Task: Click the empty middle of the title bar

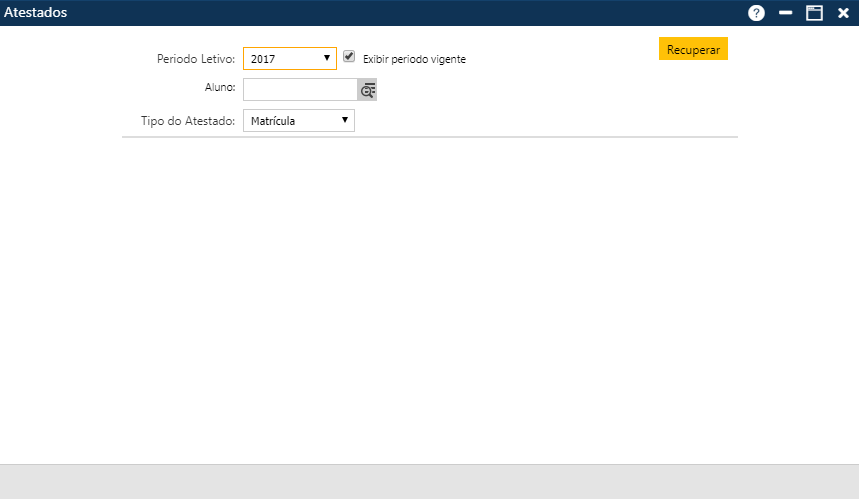Action: [400, 13]
